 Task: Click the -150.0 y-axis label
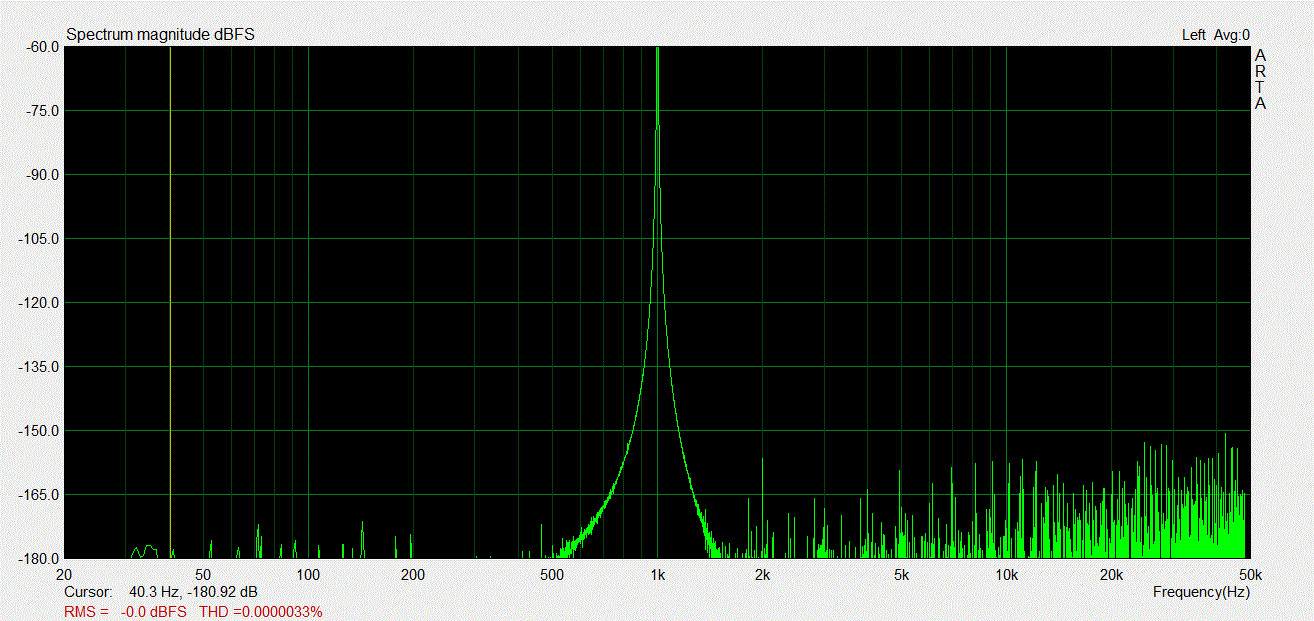(x=38, y=431)
